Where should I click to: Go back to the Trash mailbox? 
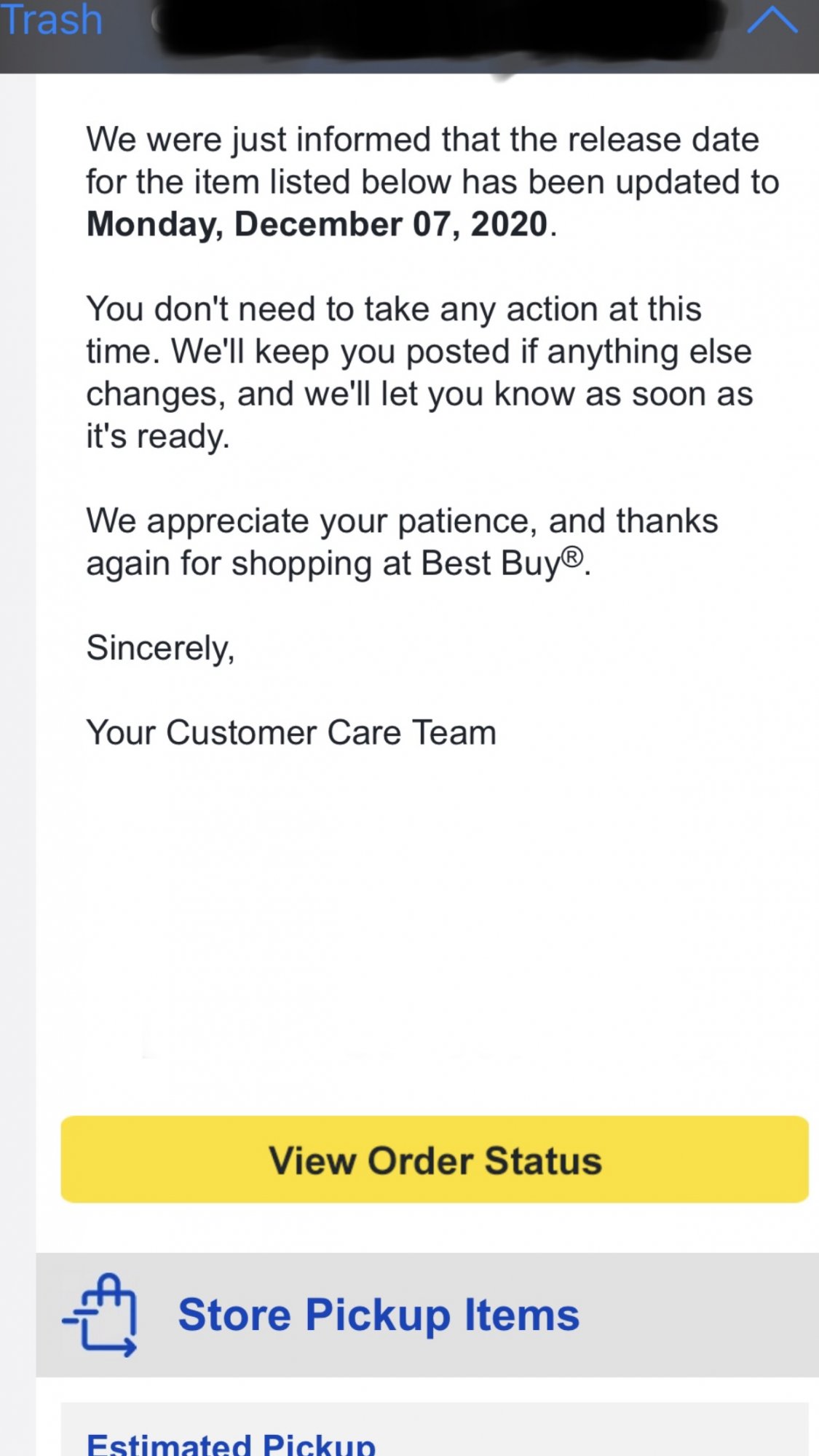[51, 19]
